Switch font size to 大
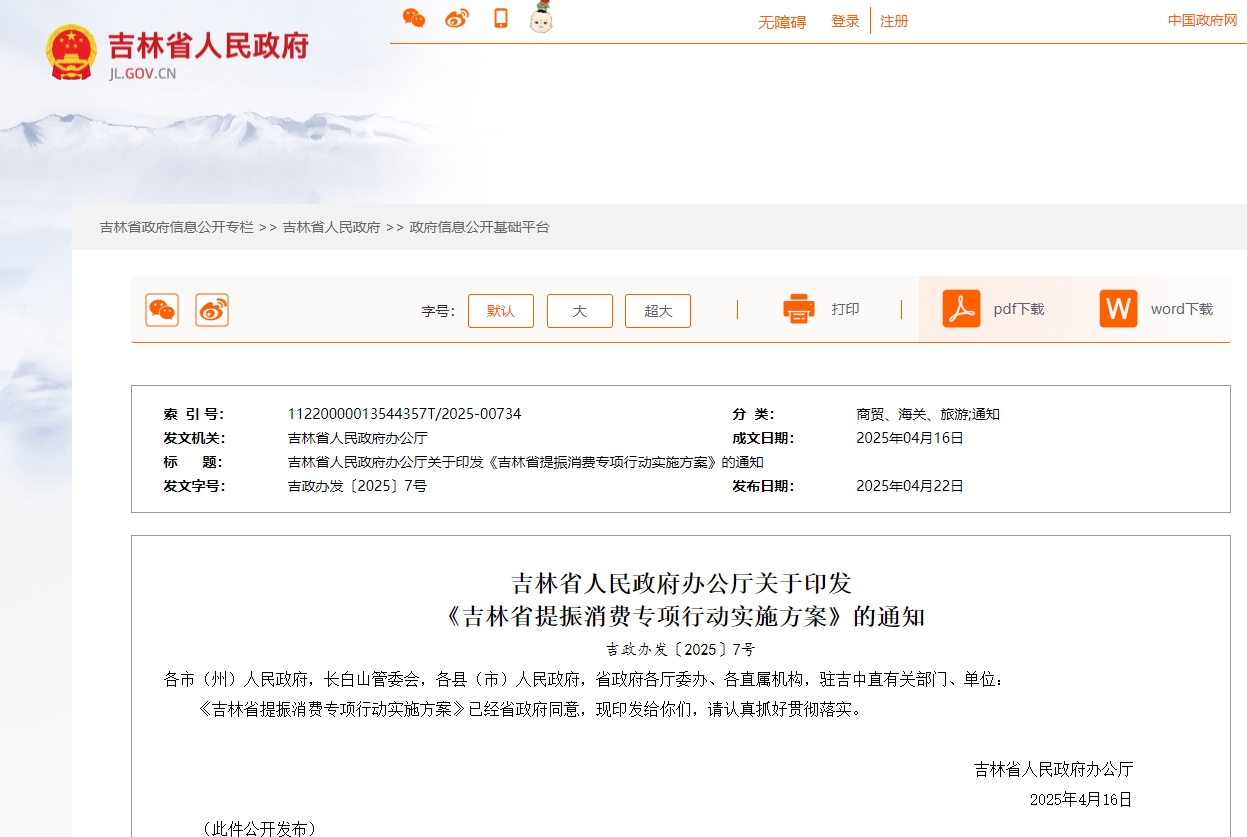Screen dimensions: 1247x837 pyautogui.click(x=579, y=311)
